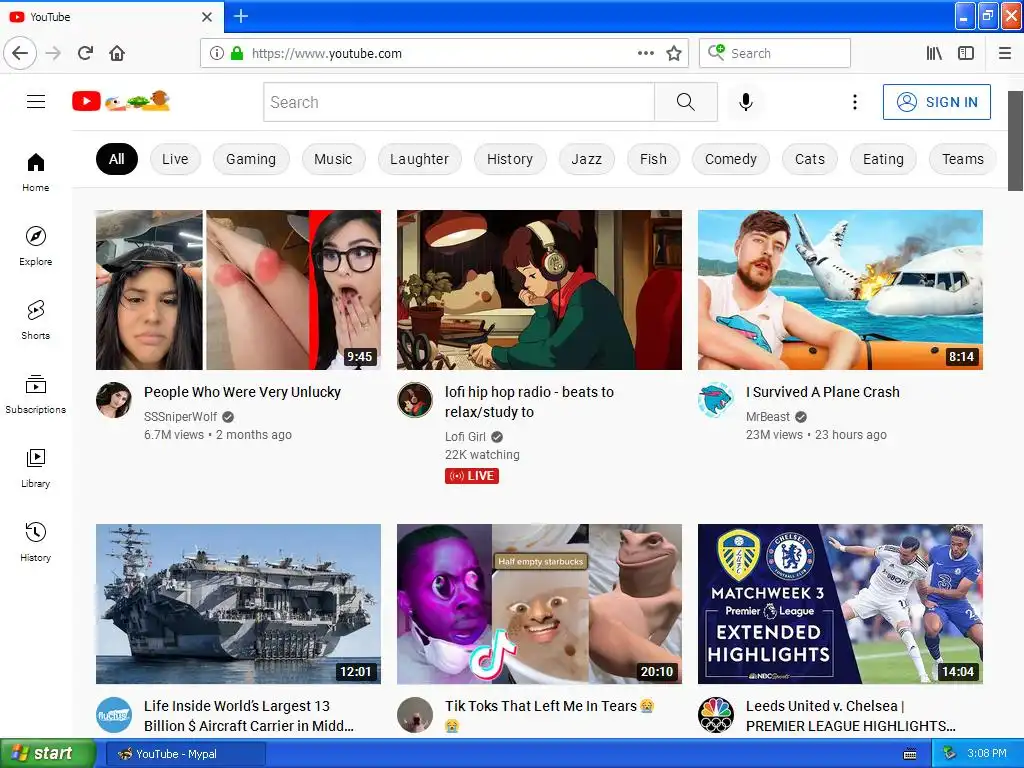Image resolution: width=1024 pixels, height=768 pixels.
Task: Click the page vertical scrollbar thumb
Action: [x=1015, y=141]
